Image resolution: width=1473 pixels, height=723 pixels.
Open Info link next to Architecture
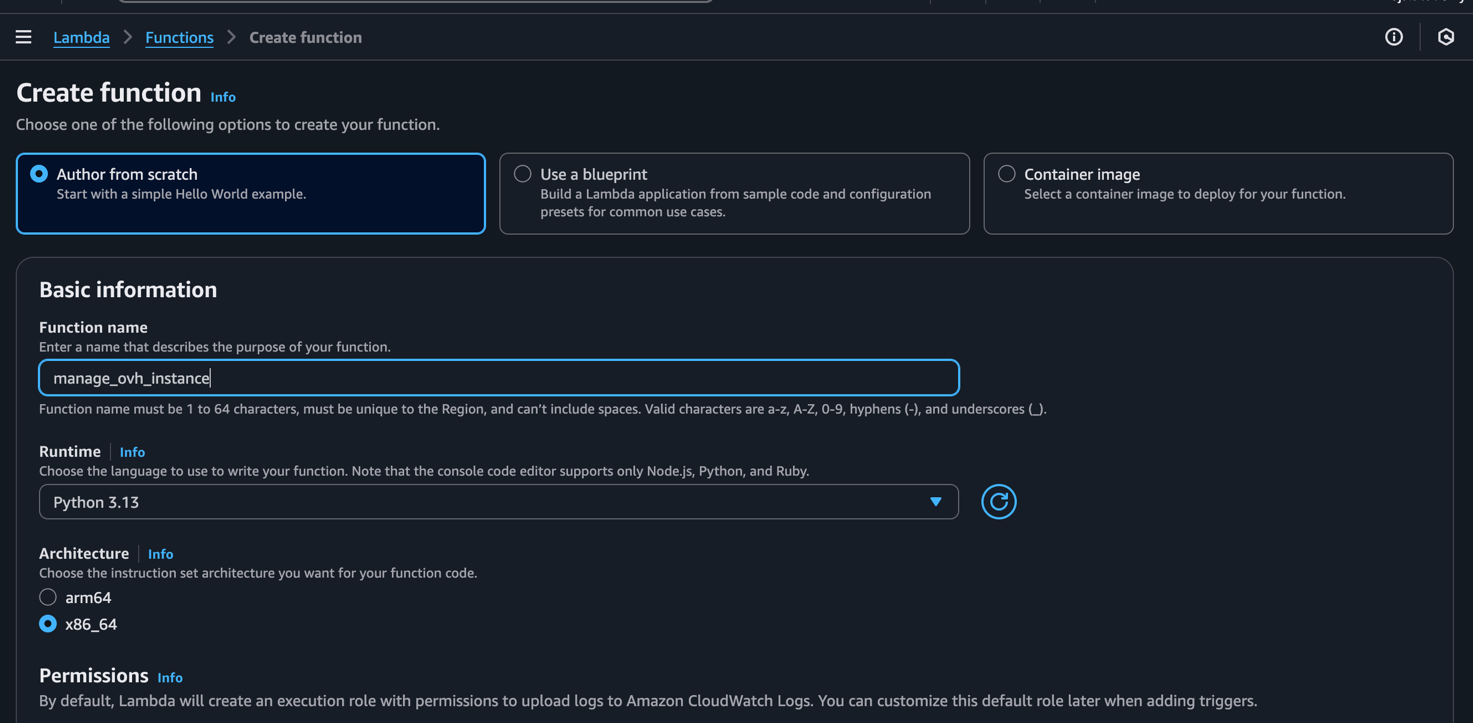[160, 554]
